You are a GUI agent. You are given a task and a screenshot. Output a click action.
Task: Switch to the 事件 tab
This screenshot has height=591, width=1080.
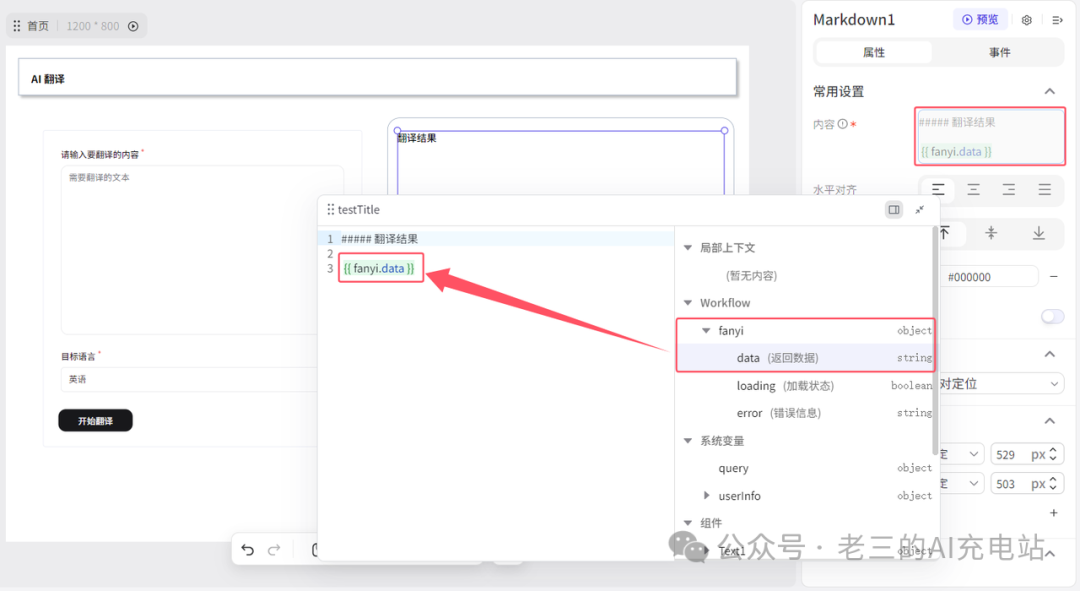pyautogui.click(x=999, y=52)
